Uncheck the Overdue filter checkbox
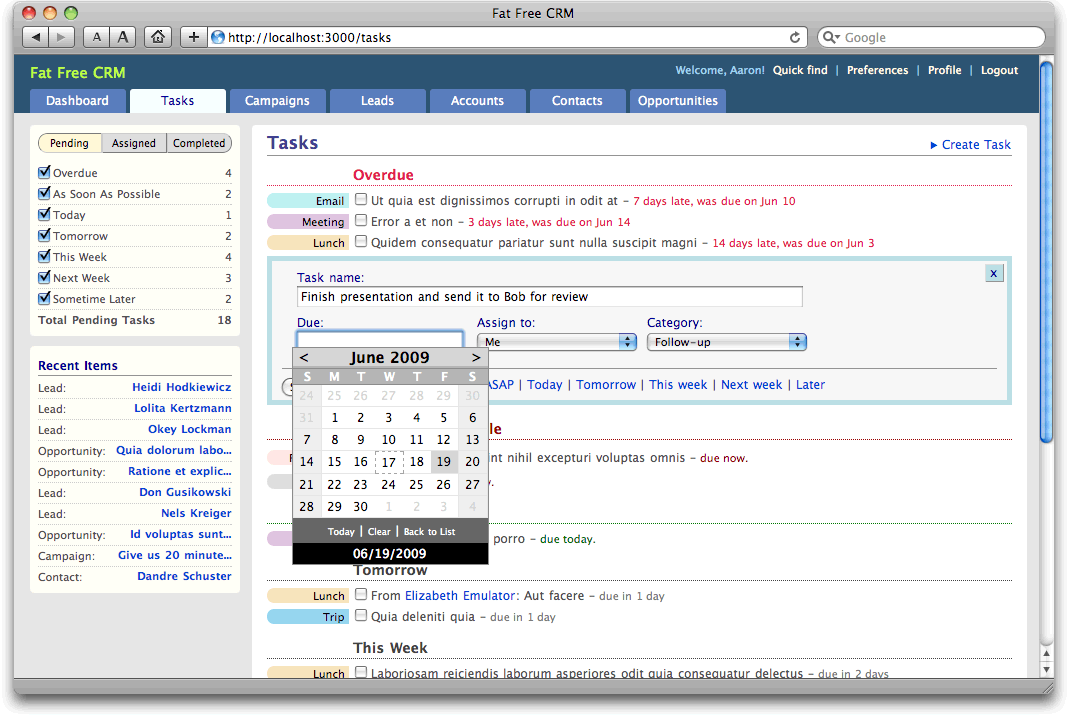The image size is (1068, 717). [x=44, y=173]
